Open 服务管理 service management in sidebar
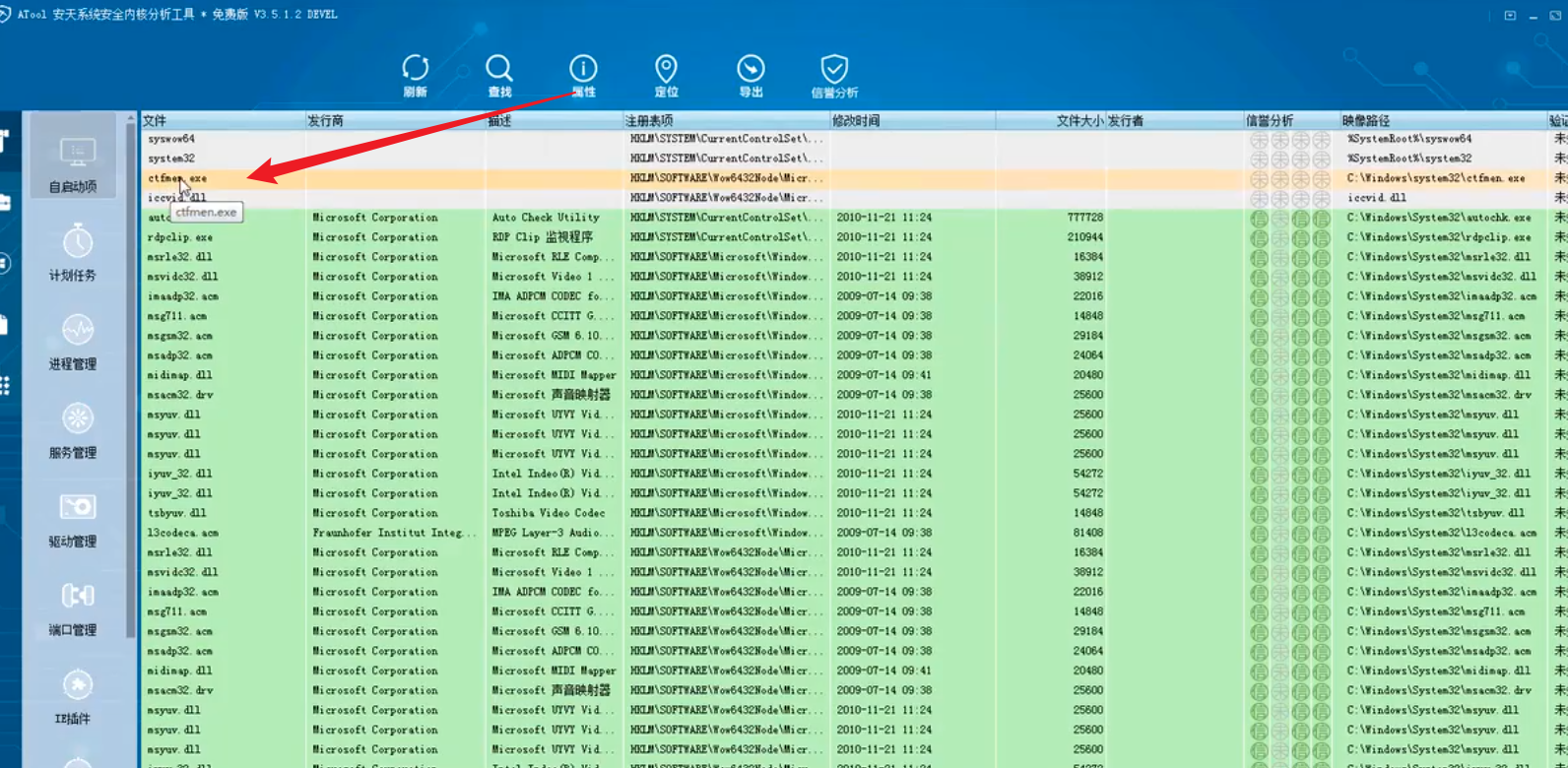This screenshot has height=768, width=1568. [x=73, y=429]
